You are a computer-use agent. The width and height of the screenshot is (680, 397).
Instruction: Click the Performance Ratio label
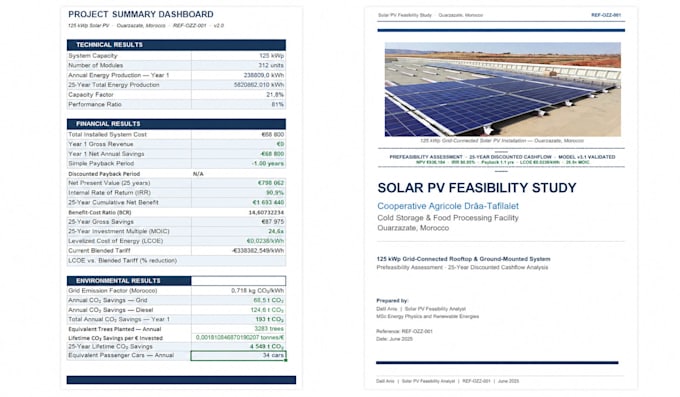click(95, 104)
